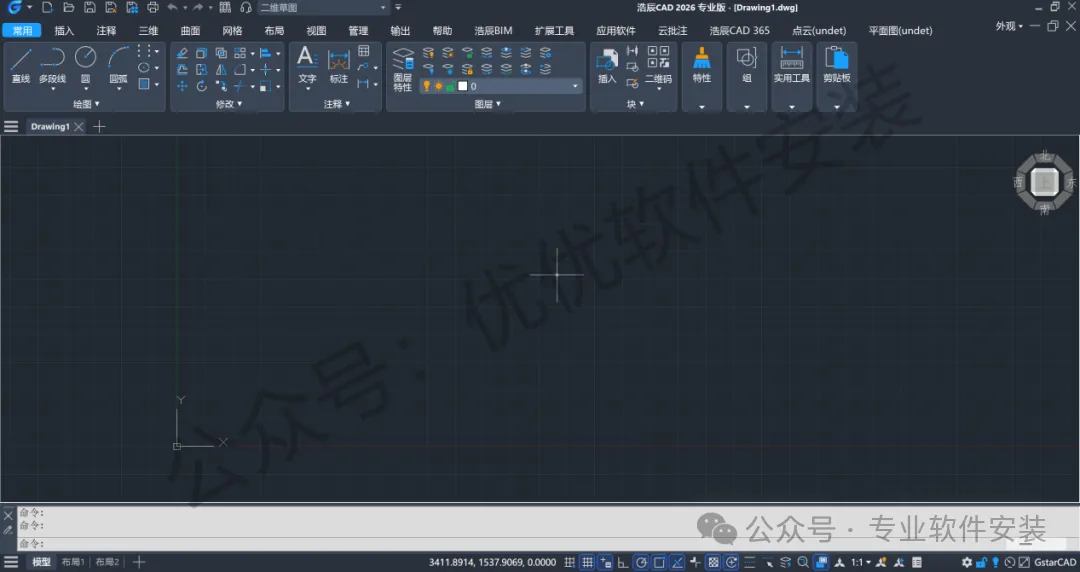Screen dimensions: 1080x572
Task: Switch to the 浩辰BIM ribbon tab
Action: click(493, 31)
